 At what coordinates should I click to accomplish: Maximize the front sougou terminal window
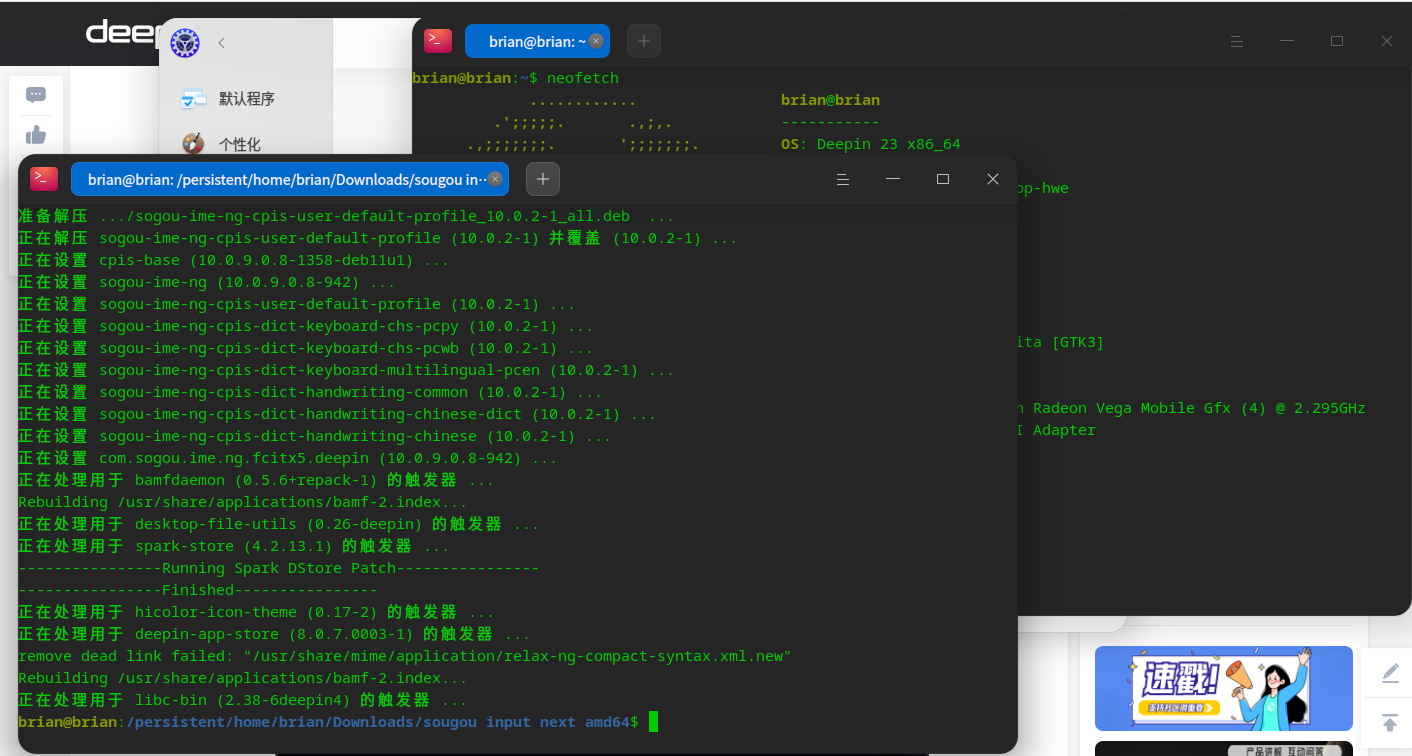pyautogui.click(x=942, y=179)
